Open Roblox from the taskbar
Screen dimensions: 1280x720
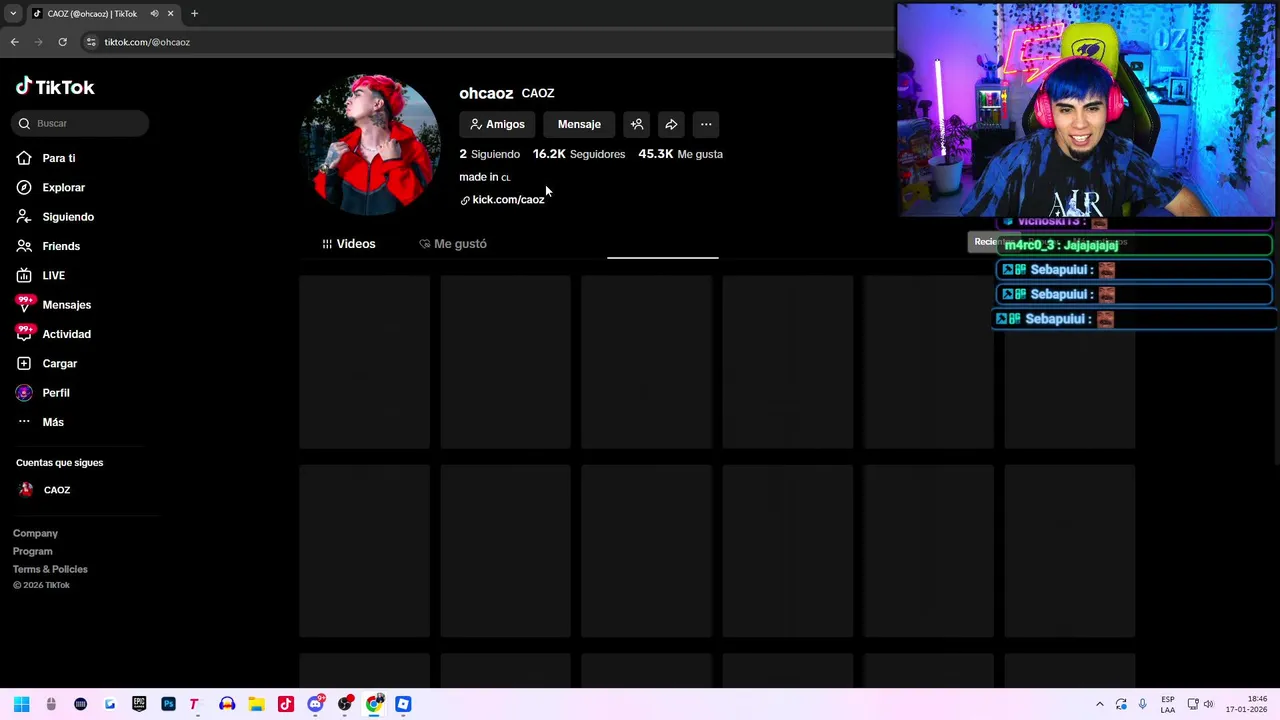click(x=403, y=704)
